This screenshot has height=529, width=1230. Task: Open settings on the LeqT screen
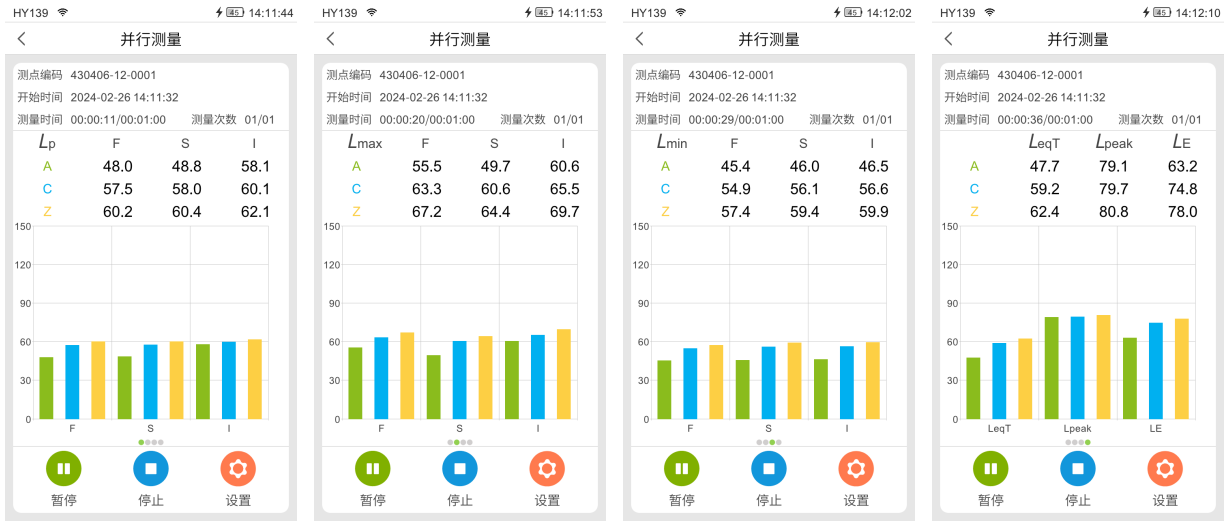1165,468
